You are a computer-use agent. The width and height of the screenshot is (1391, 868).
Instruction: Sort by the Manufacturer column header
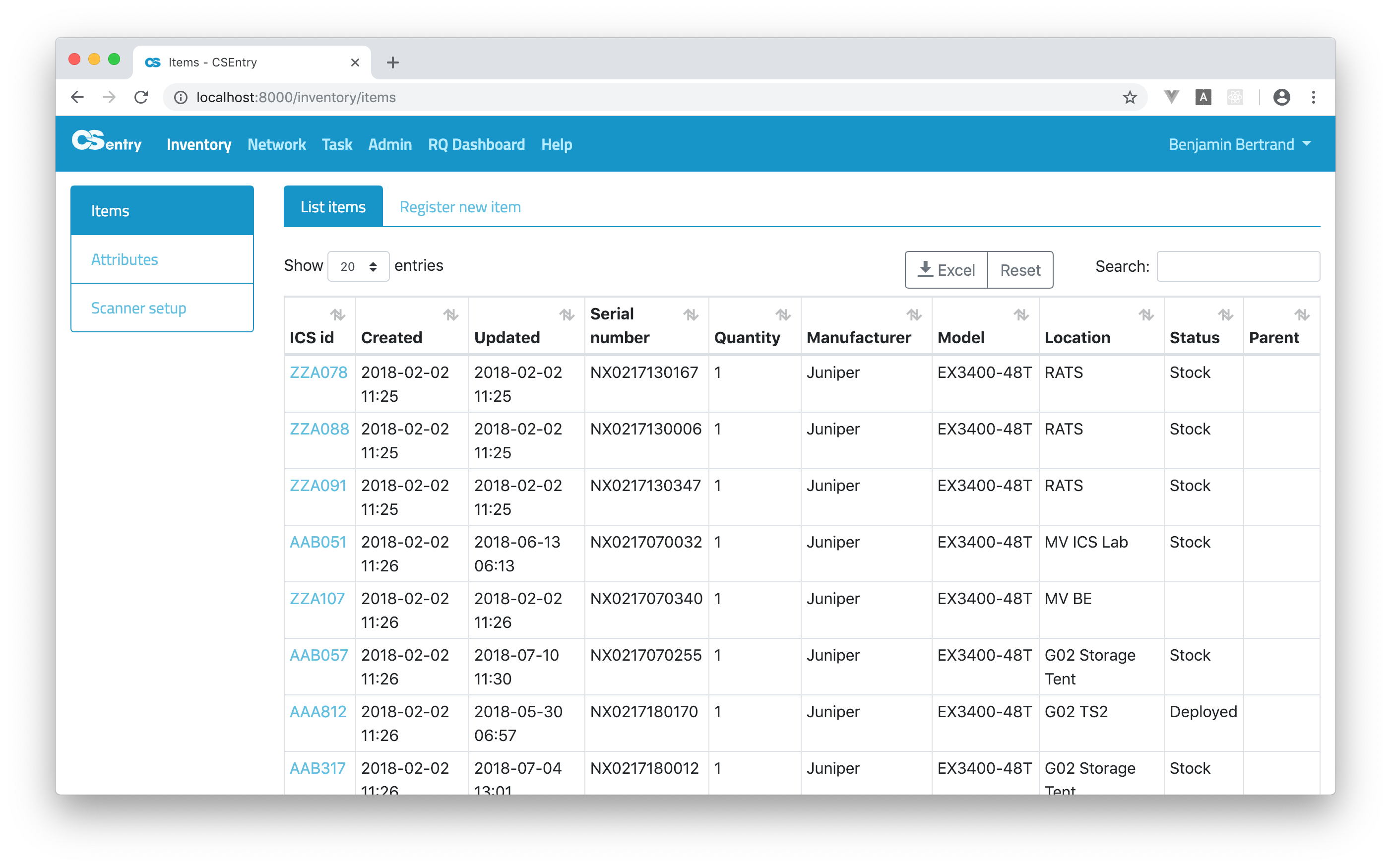point(859,337)
